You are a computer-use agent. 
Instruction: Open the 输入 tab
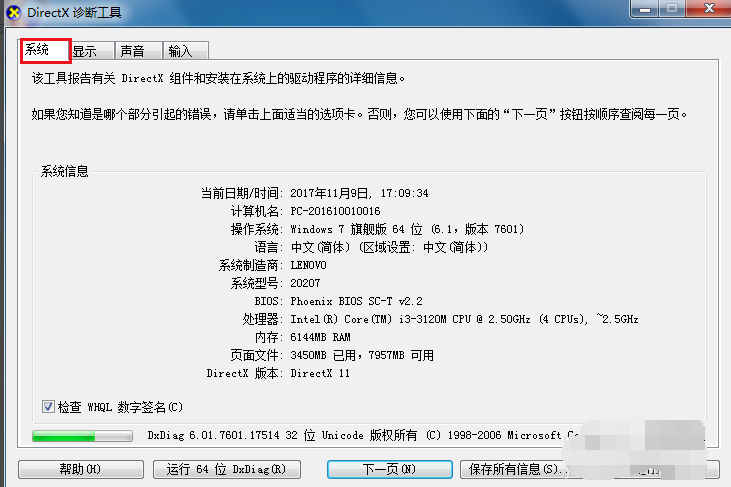(x=186, y=51)
